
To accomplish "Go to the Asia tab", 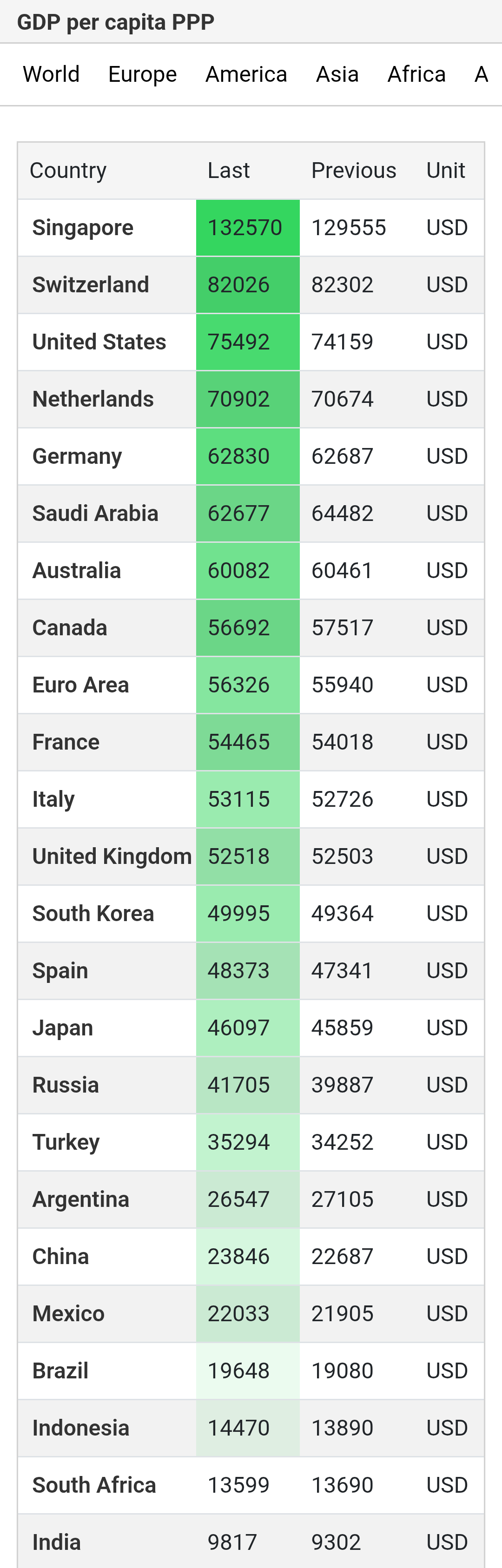I will 337,74.
